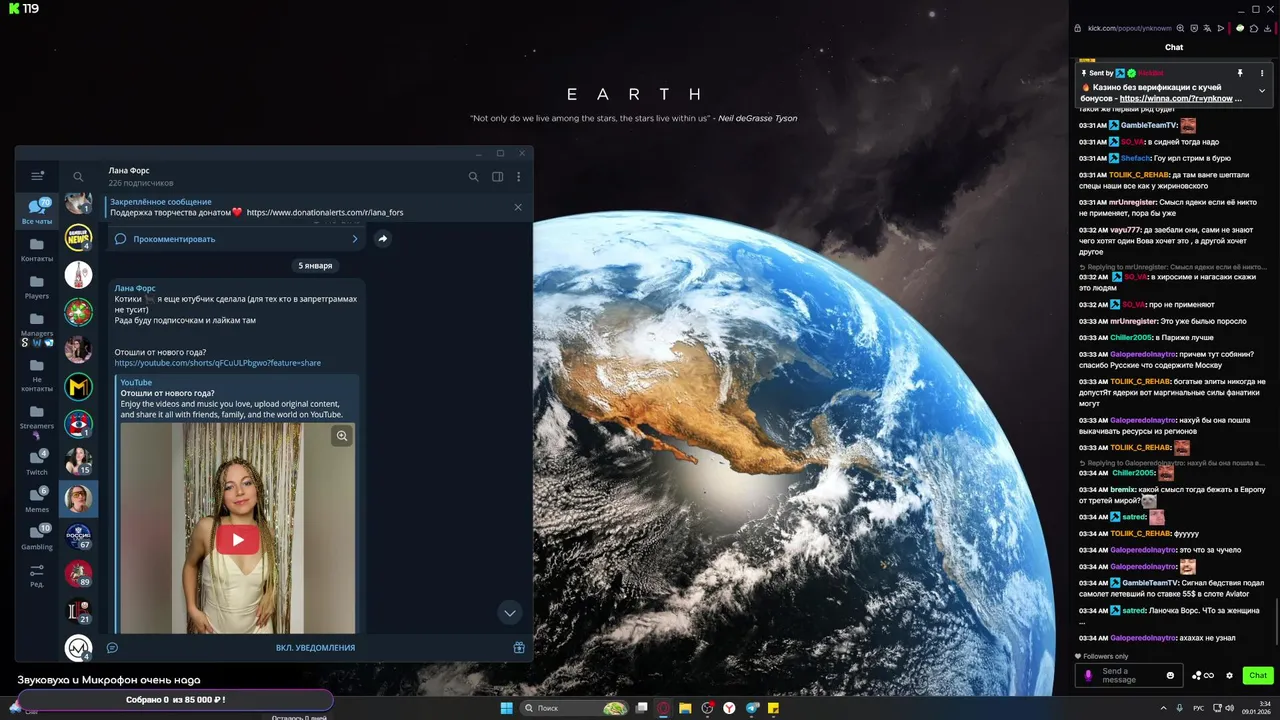Open Kick channel points icon
Screen dimensions: 1280x720
[x=1203, y=676]
